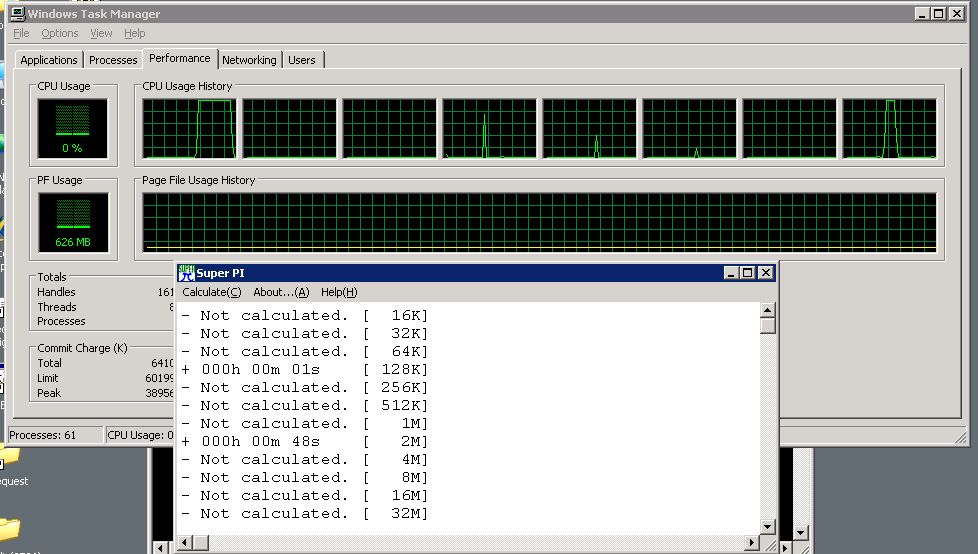Viewport: 978px width, 554px height.
Task: Click the Commit Charge 'Total' label
Action: (49, 363)
